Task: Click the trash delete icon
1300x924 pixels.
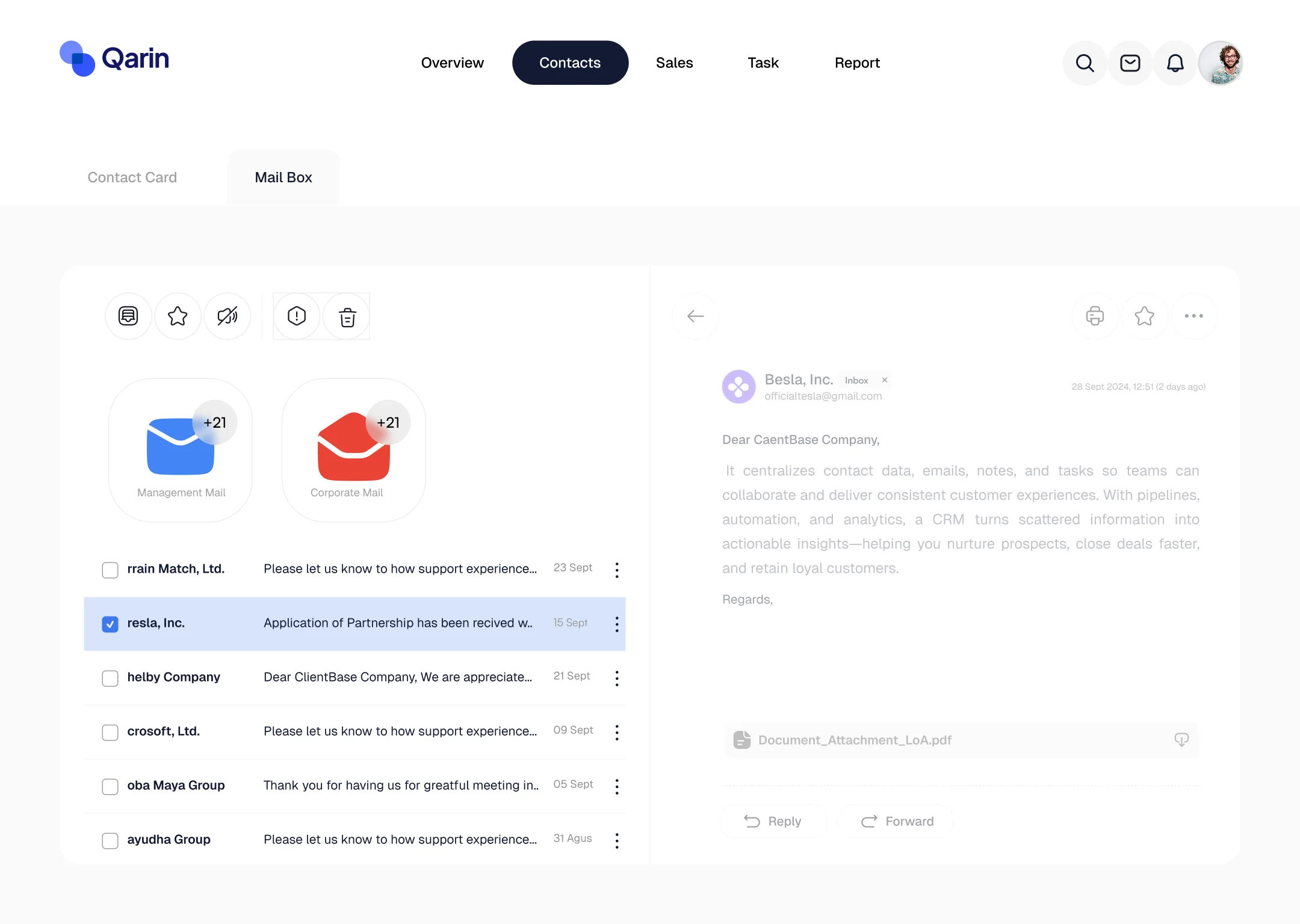Action: [x=347, y=316]
